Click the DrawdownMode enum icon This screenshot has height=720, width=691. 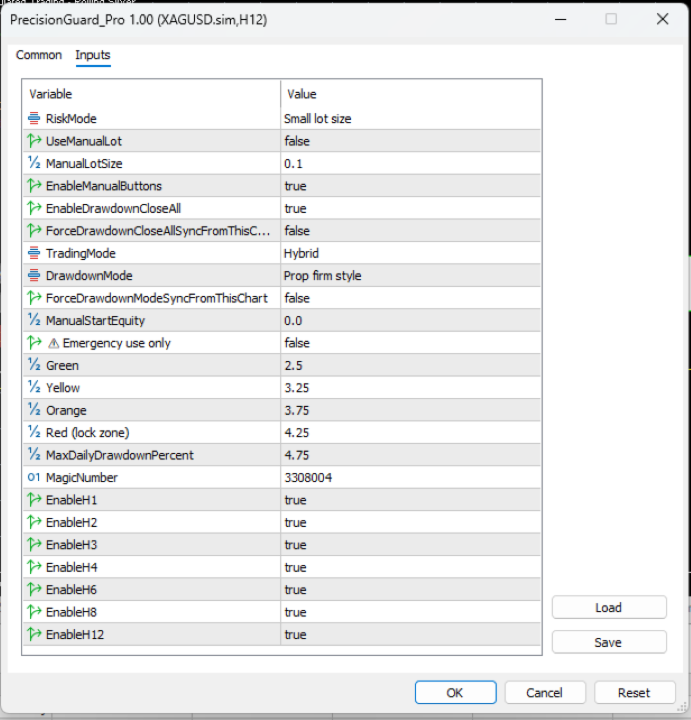click(x=34, y=275)
